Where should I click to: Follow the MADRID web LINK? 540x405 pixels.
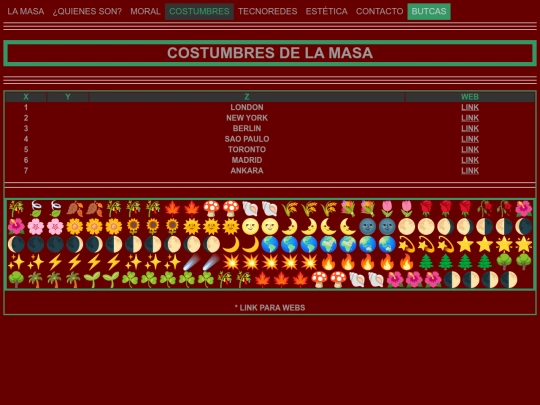click(x=470, y=160)
